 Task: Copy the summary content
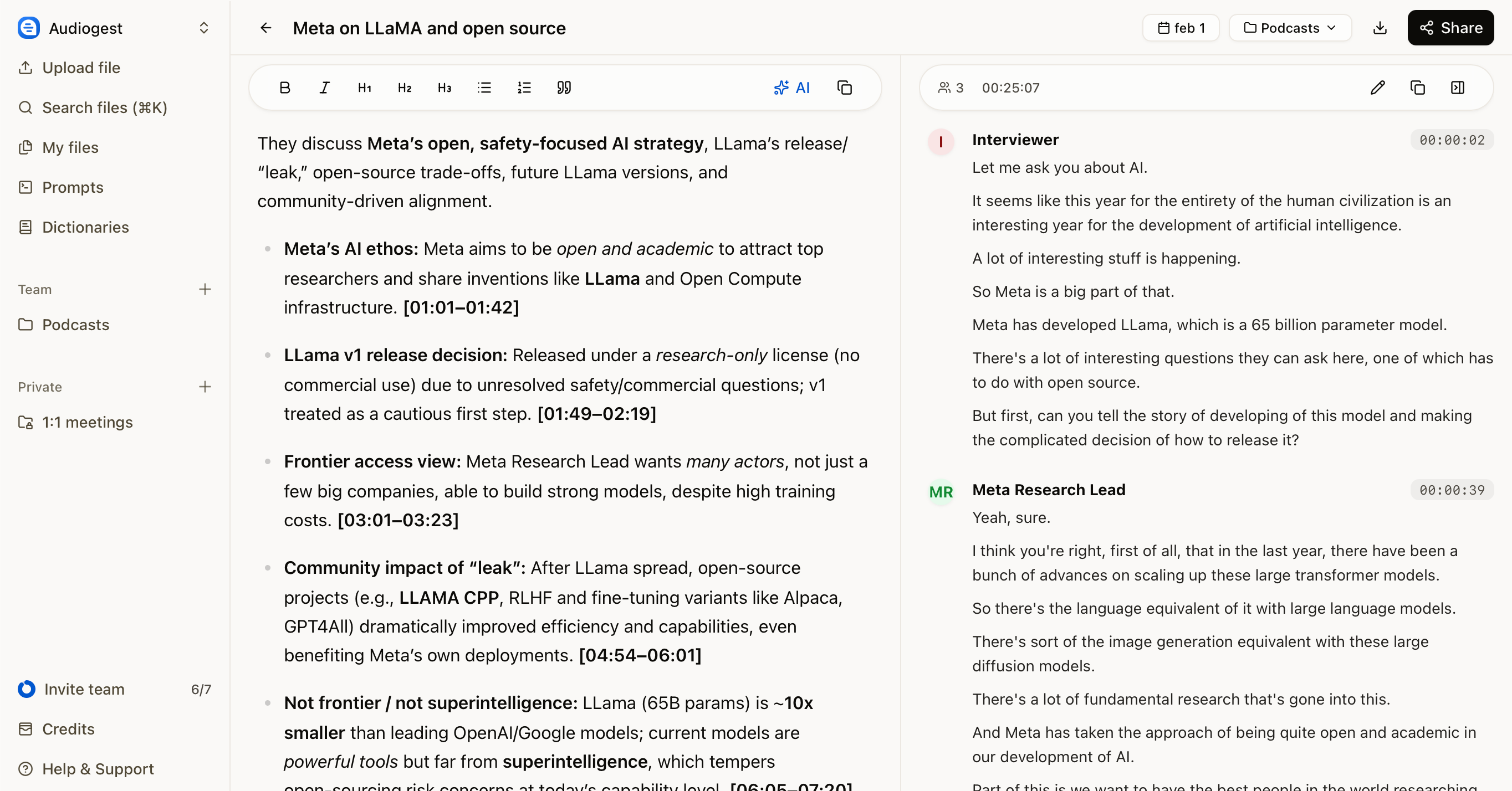pos(845,88)
